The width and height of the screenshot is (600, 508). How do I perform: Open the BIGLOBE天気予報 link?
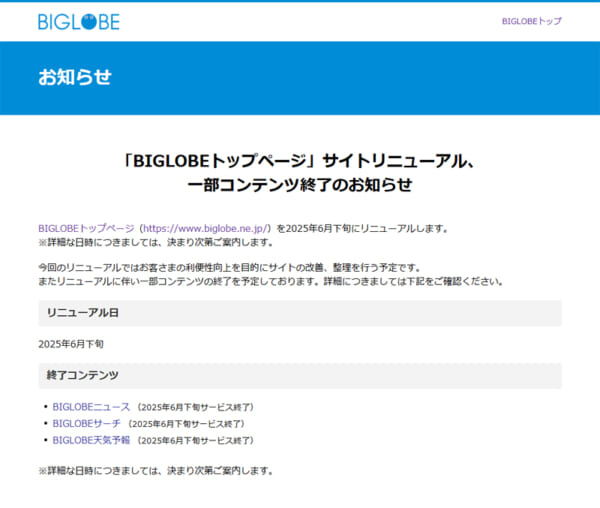tap(91, 440)
